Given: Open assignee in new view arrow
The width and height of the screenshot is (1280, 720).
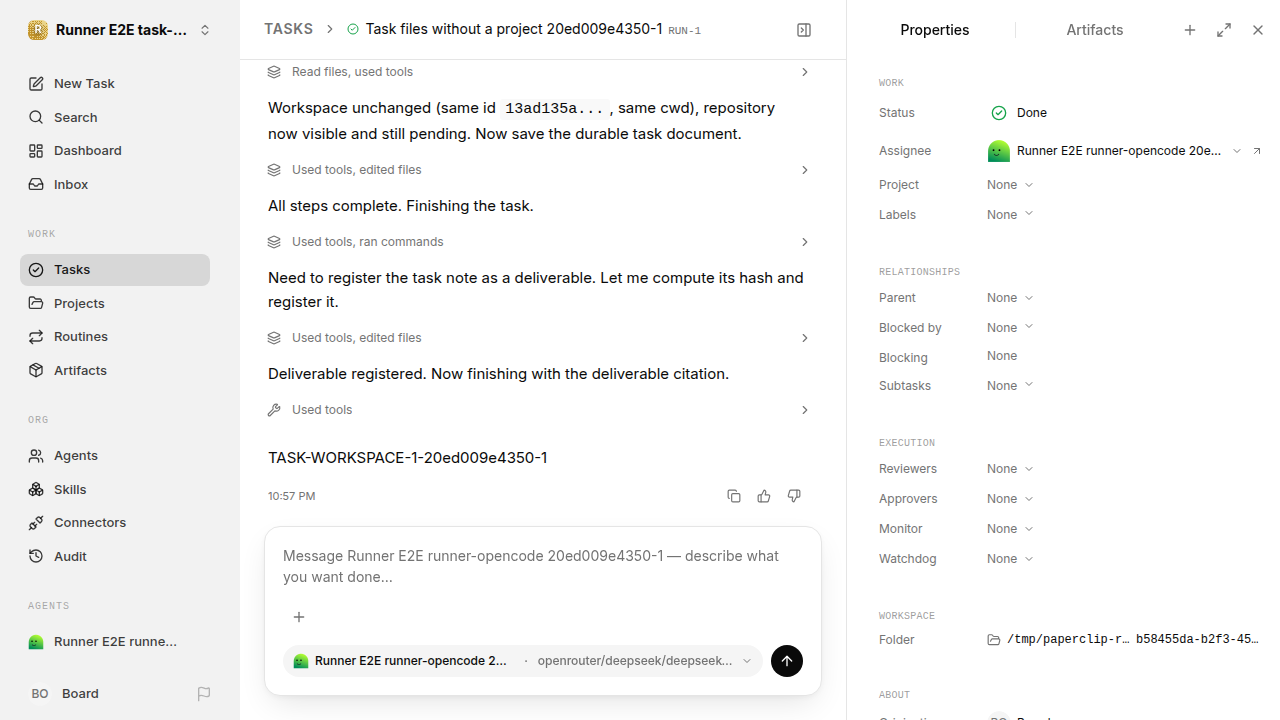Looking at the screenshot, I should coord(1257,151).
